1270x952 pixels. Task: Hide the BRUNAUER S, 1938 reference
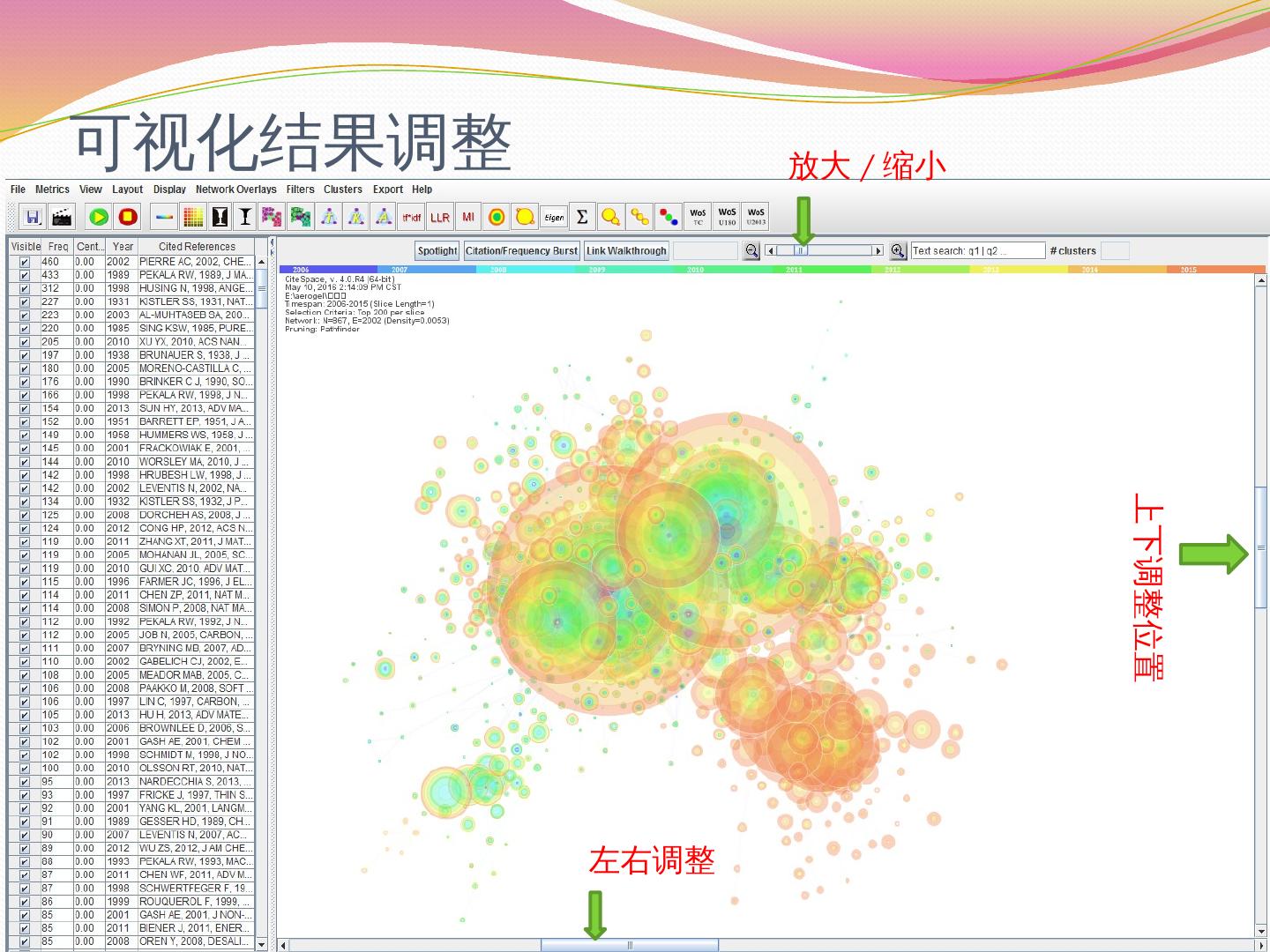[x=25, y=355]
